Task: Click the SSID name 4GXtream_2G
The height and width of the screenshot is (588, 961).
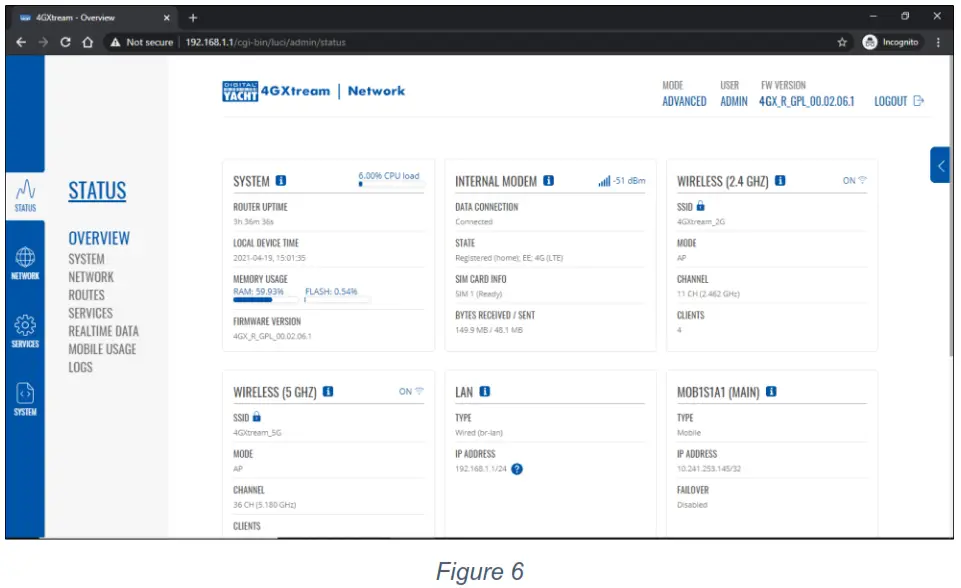Action: coord(701,222)
